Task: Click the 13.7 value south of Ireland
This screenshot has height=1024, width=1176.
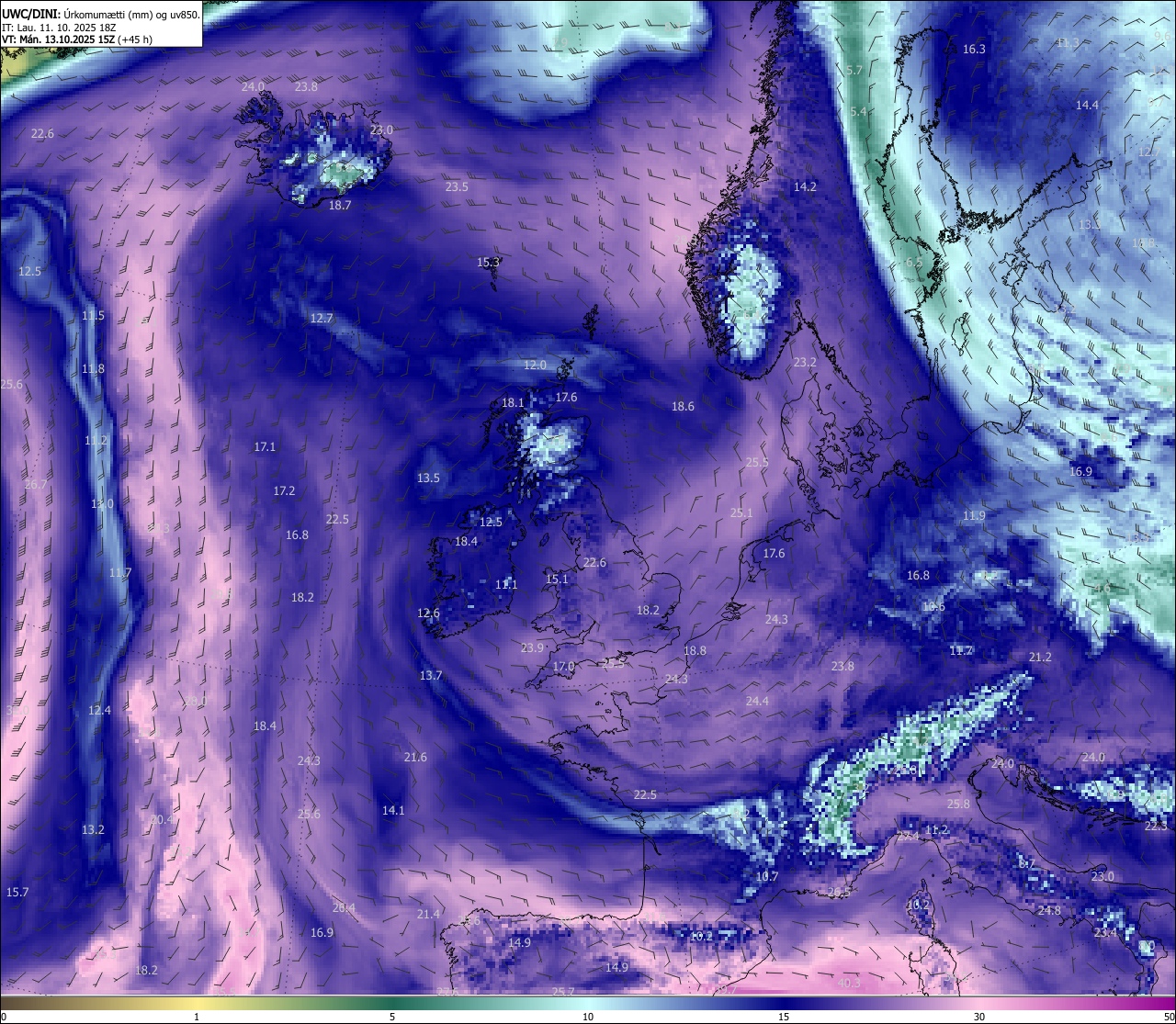Action: [431, 675]
